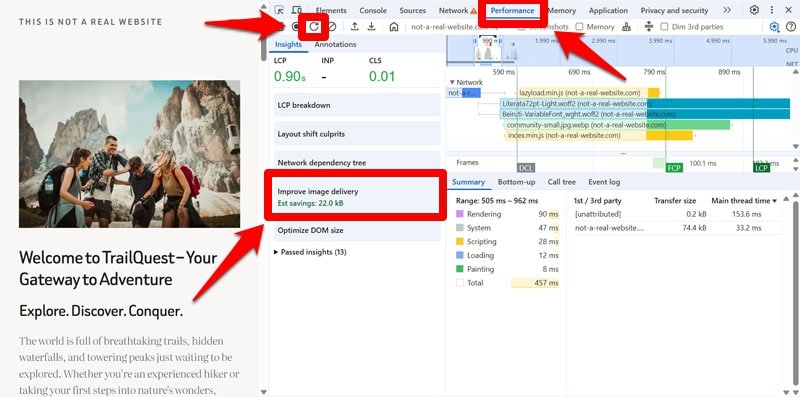
Task: Select Literata72pt-Light.woff2 network request
Action: coord(645,104)
